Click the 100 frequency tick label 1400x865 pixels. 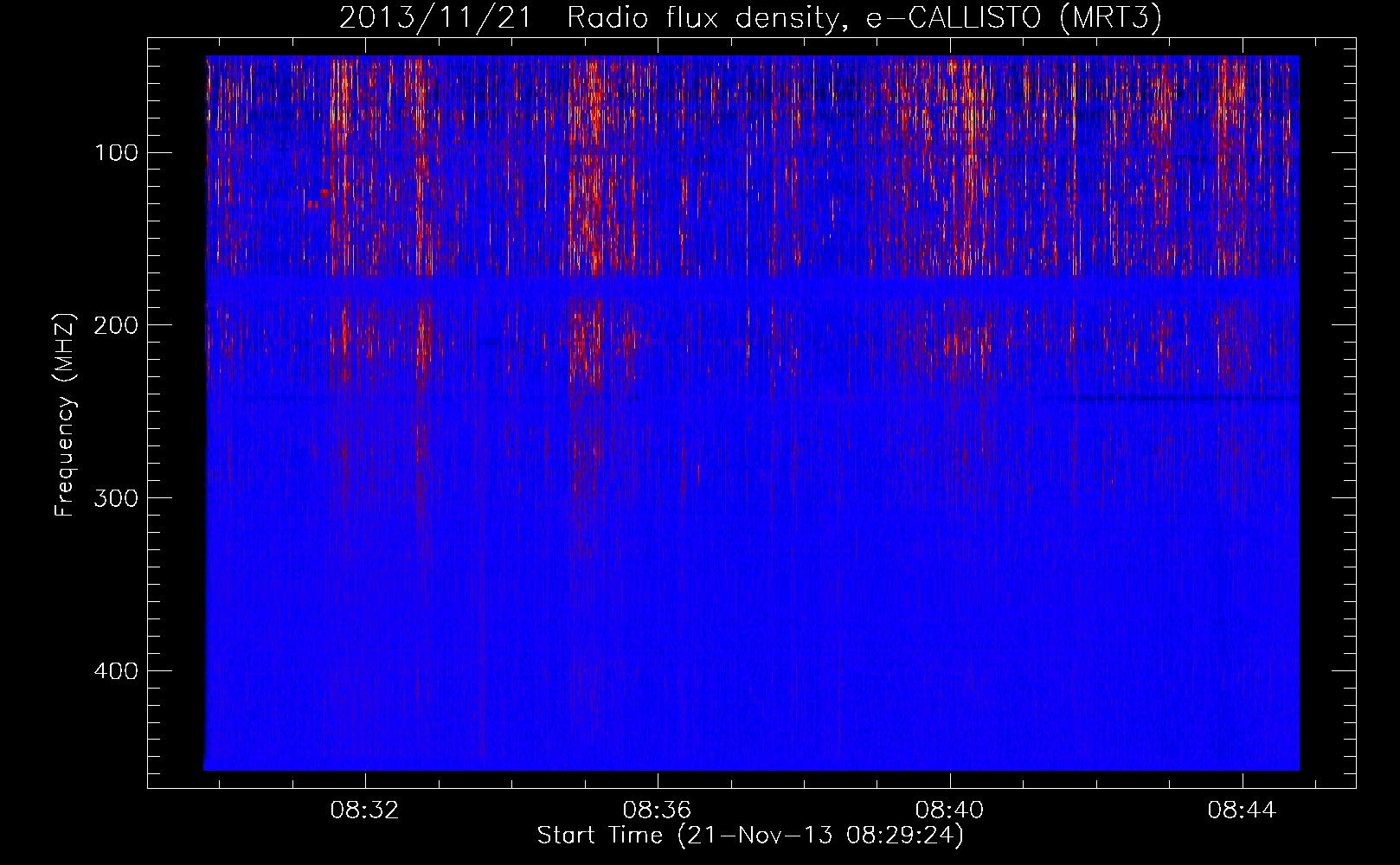117,153
